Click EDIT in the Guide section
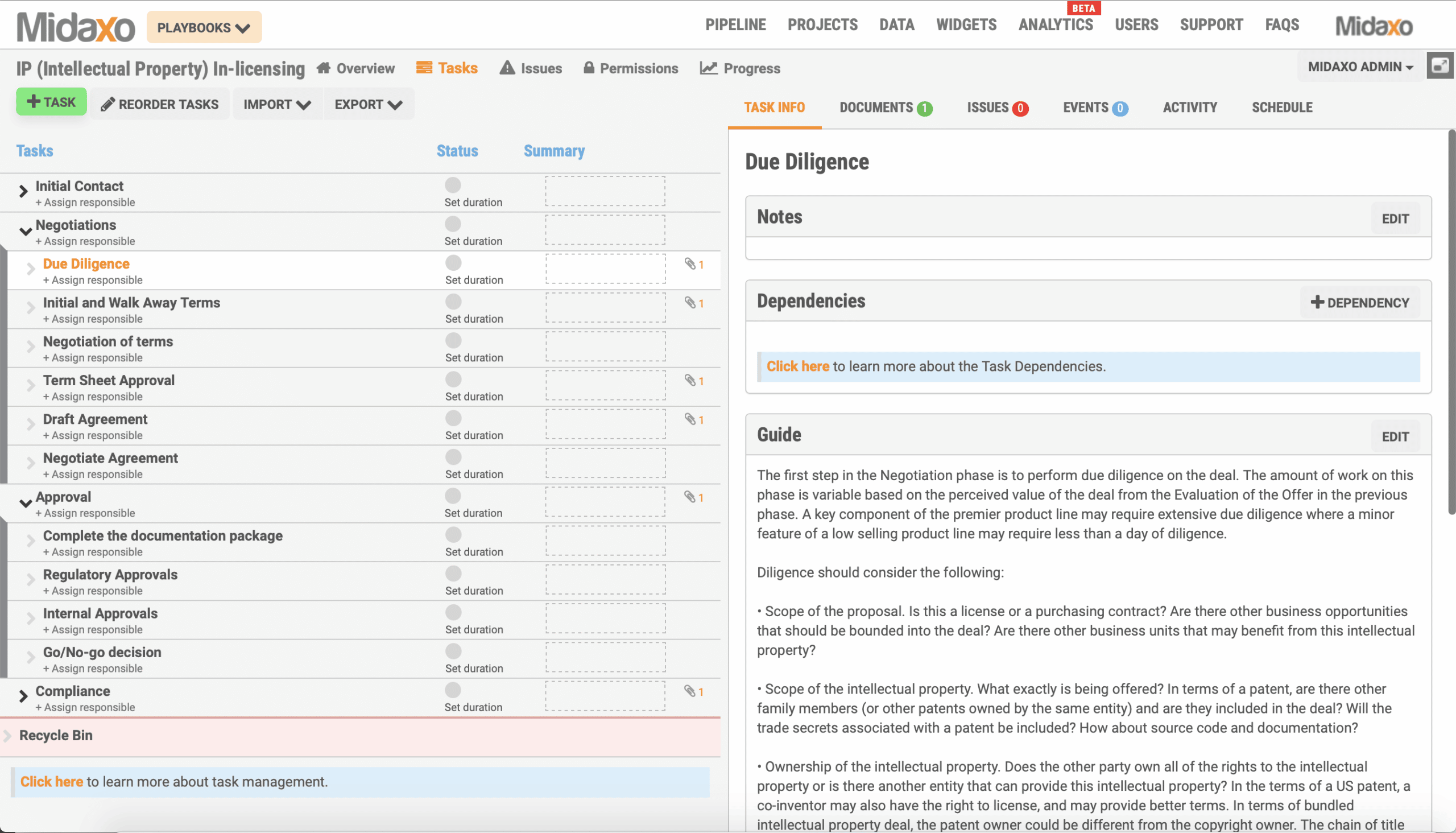 pyautogui.click(x=1395, y=436)
